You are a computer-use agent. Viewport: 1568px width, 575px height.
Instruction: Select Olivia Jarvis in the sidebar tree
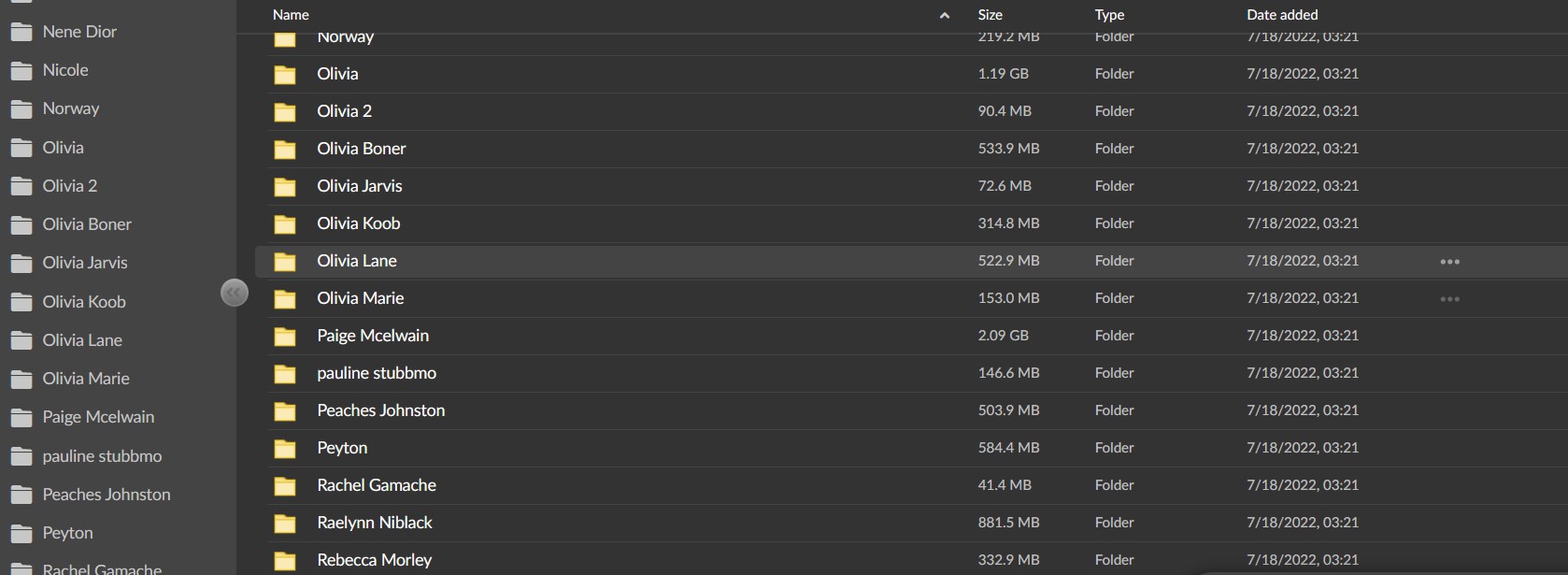point(84,263)
